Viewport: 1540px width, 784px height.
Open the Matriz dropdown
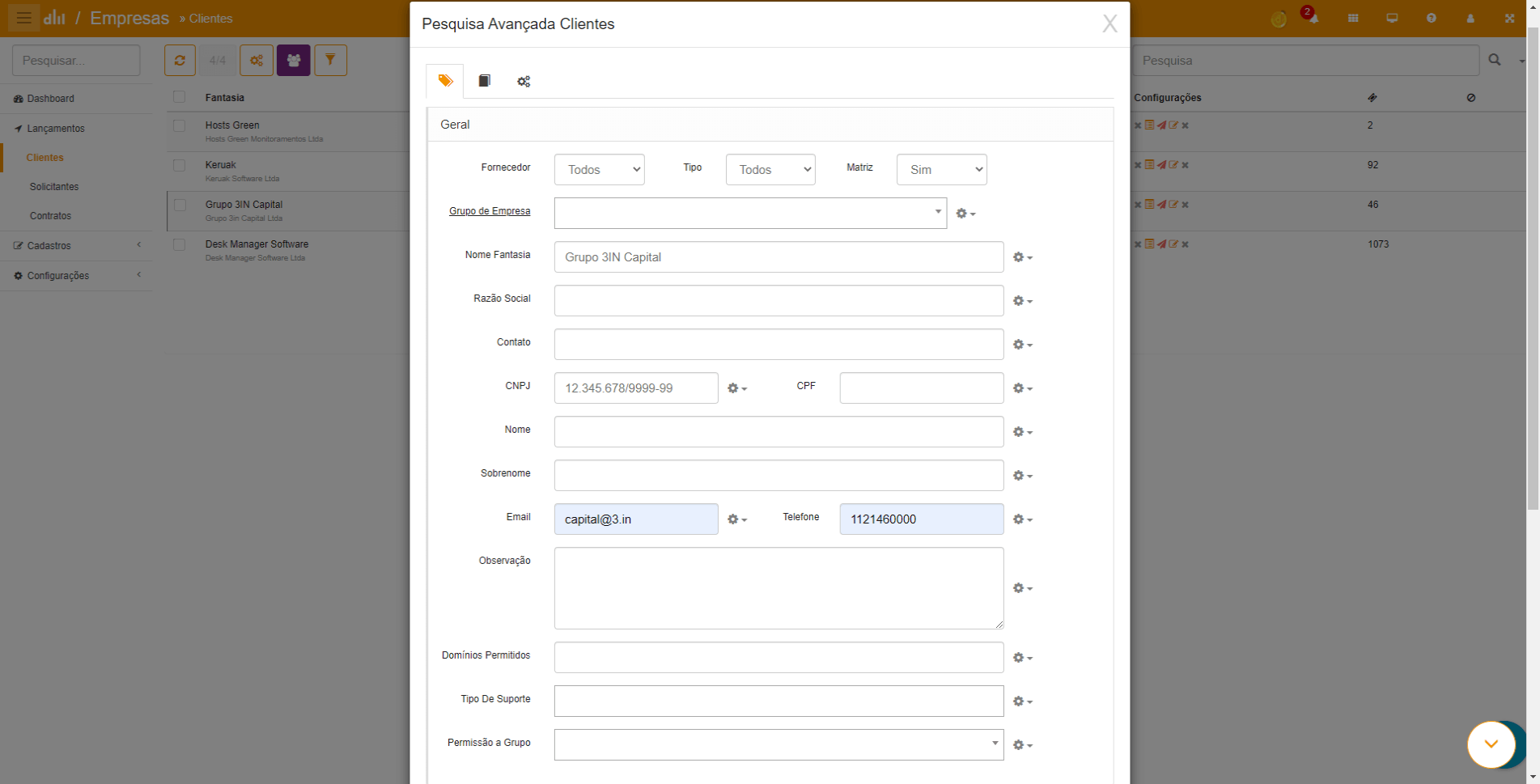[941, 170]
